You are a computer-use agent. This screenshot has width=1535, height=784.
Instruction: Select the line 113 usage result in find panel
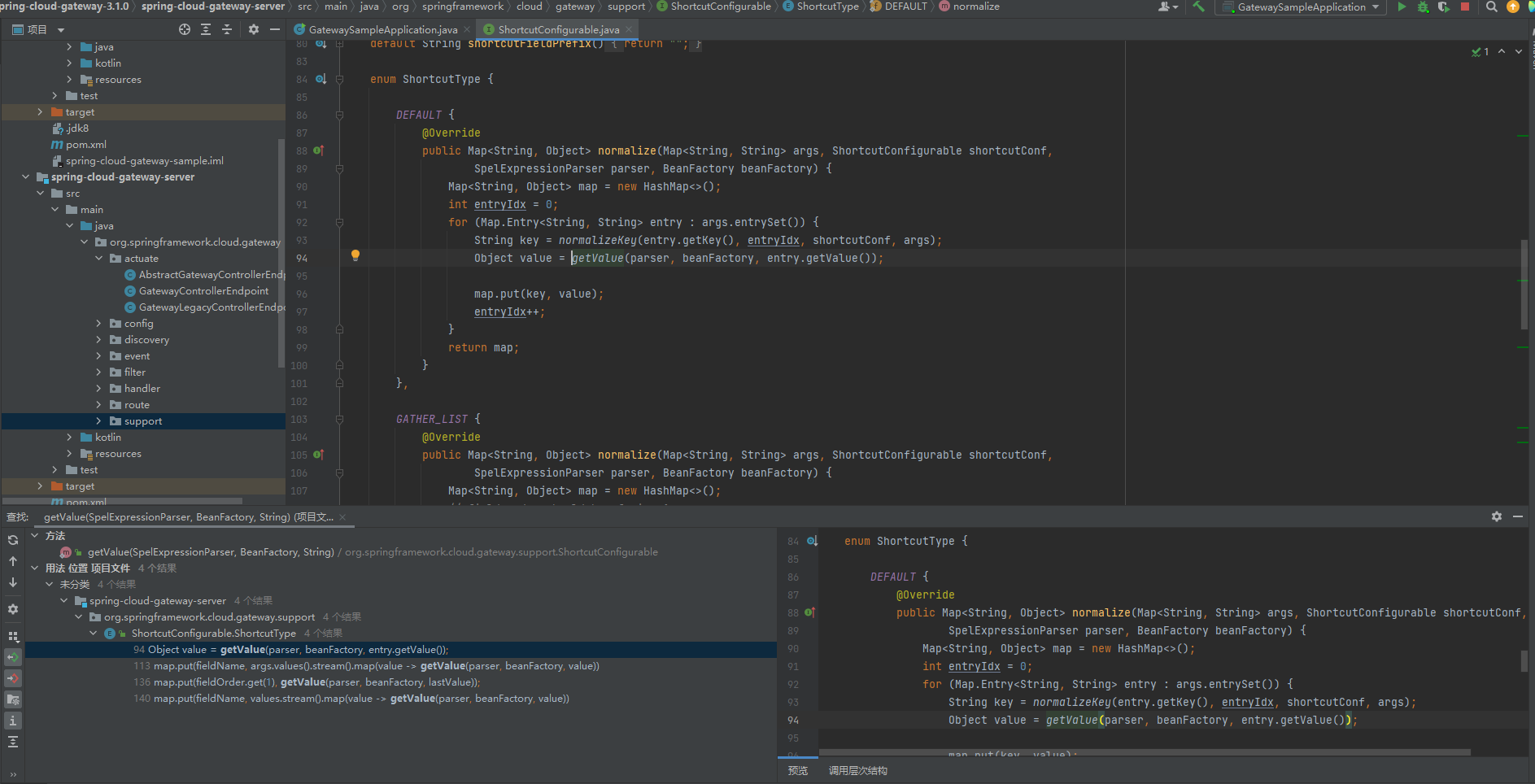click(366, 666)
